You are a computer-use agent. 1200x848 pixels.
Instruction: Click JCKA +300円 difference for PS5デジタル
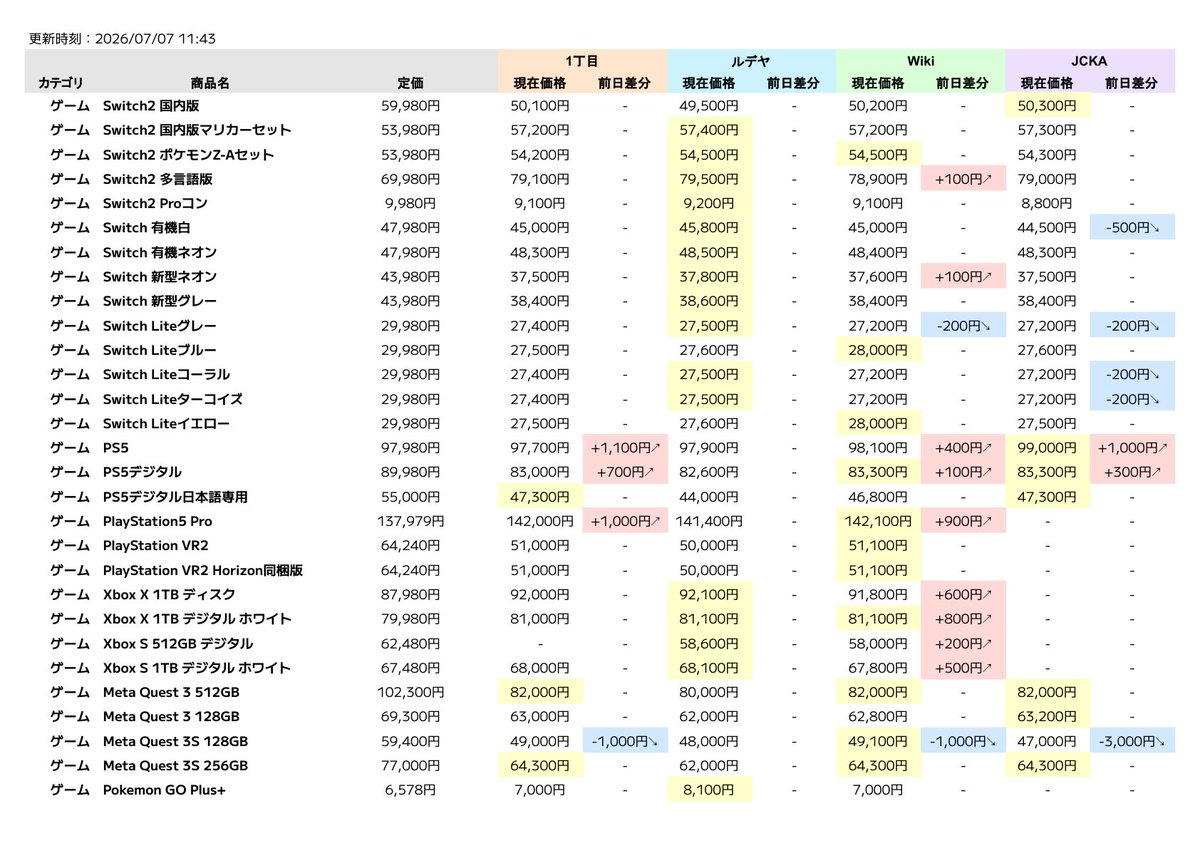tap(1132, 472)
